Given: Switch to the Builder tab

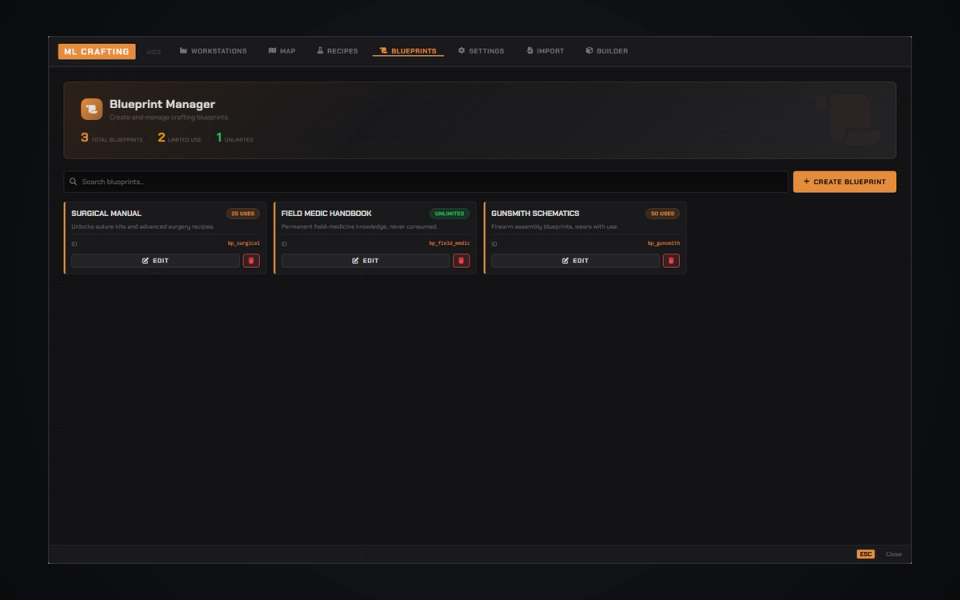Looking at the screenshot, I should point(607,51).
